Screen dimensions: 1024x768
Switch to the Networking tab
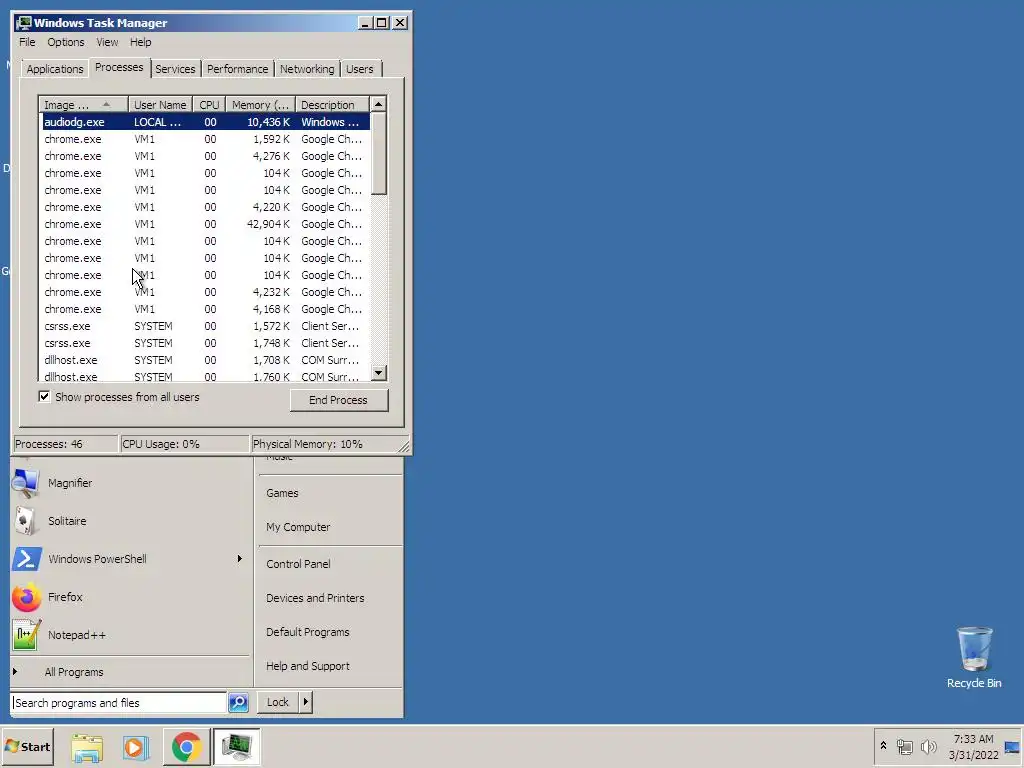(307, 69)
